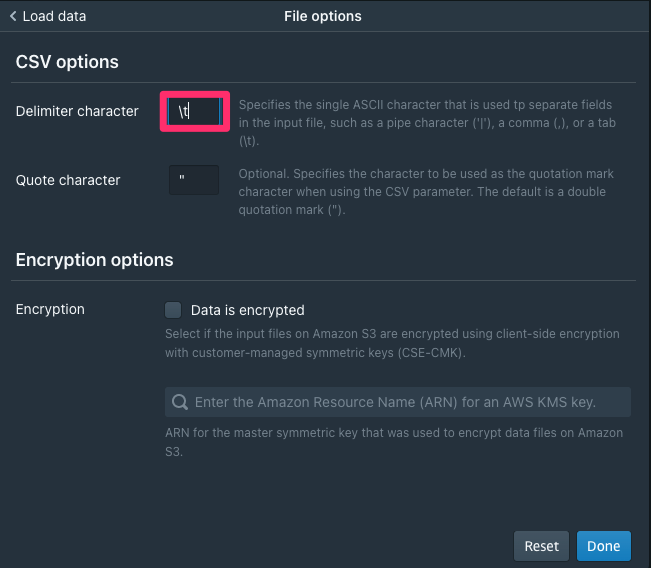
Task: Focus the Delimiter character input box
Action: point(195,111)
